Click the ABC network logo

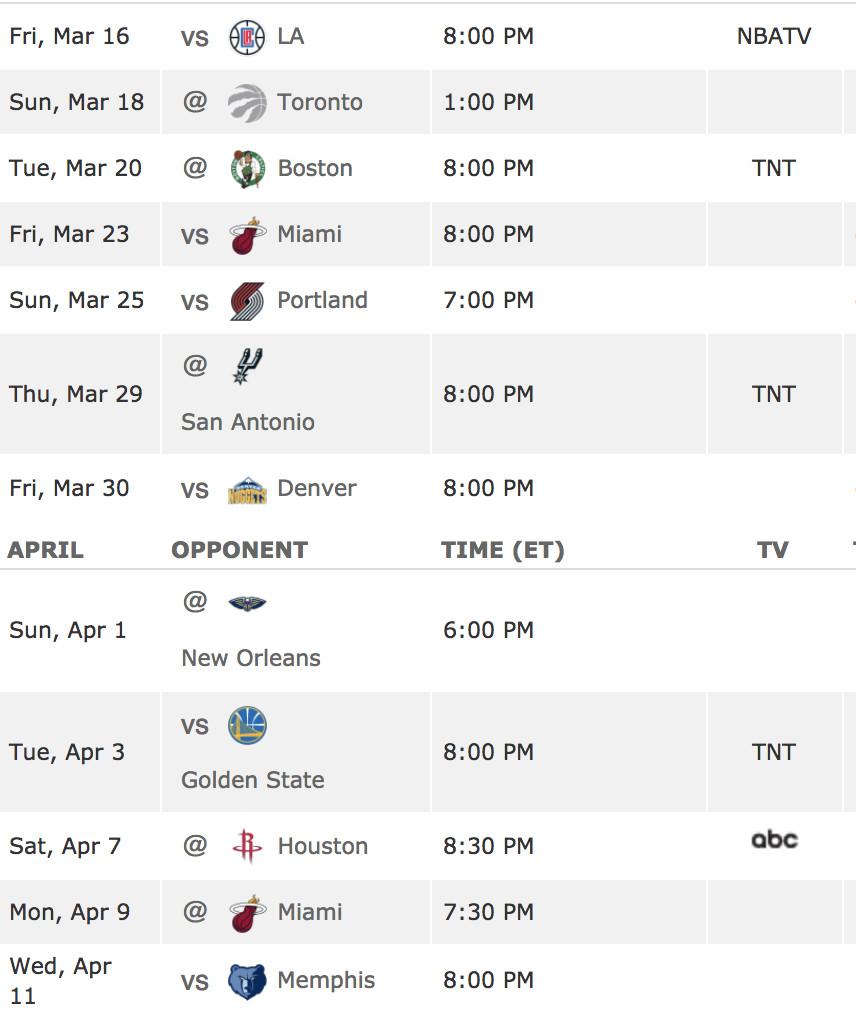774,840
